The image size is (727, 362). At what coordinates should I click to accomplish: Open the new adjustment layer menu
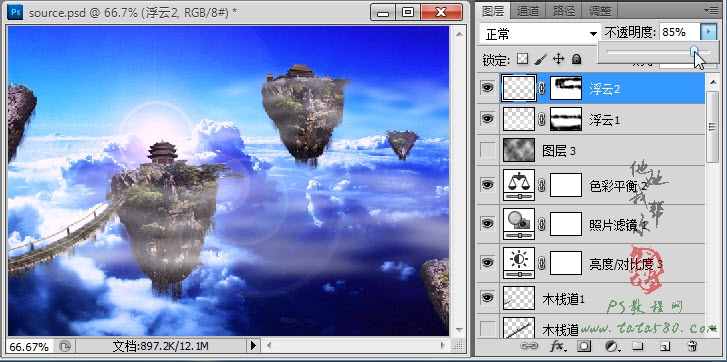click(x=612, y=346)
